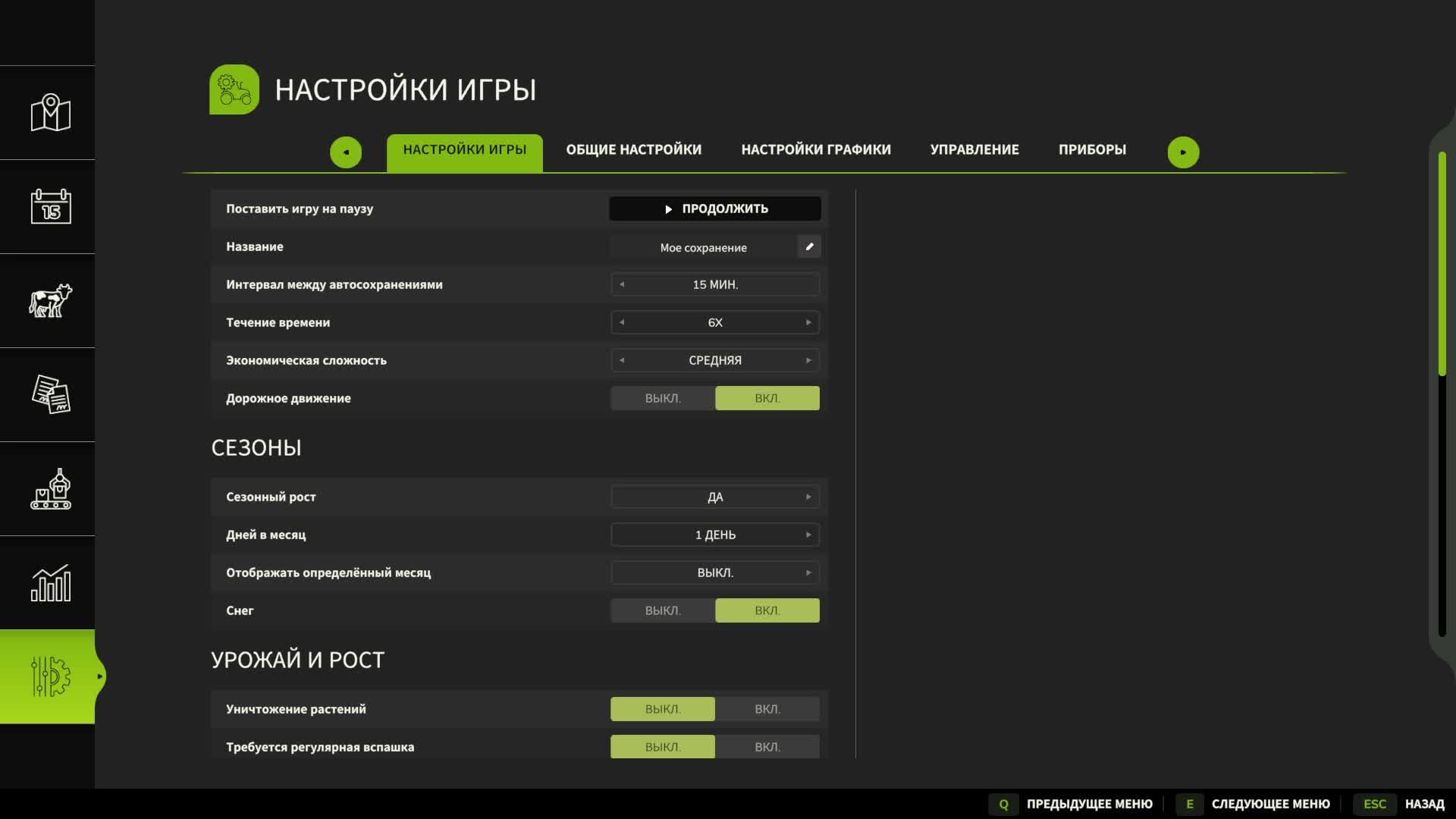The width and height of the screenshot is (1456, 819).
Task: Select the calendar sidebar icon
Action: tap(48, 206)
